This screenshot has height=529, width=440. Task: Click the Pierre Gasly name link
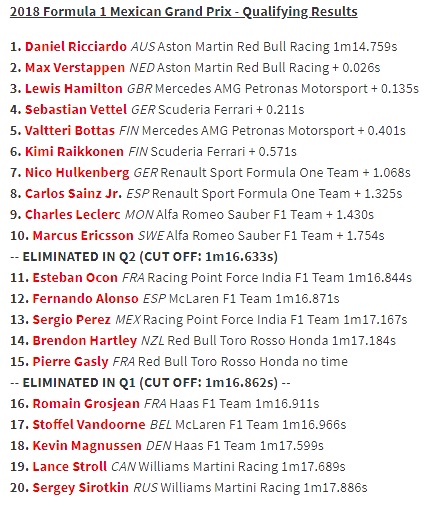(70, 361)
